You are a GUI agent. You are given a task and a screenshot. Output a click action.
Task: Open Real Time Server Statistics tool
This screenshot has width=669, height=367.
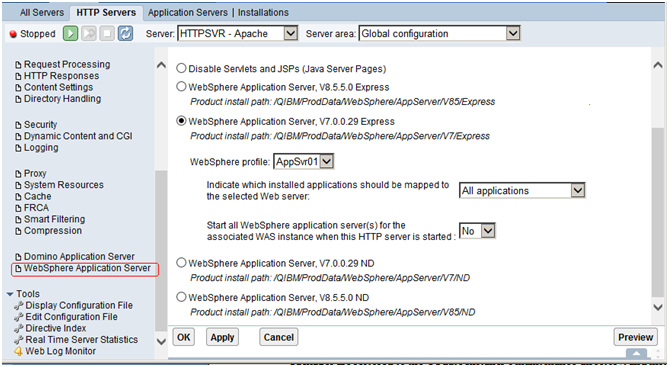[x=81, y=340]
